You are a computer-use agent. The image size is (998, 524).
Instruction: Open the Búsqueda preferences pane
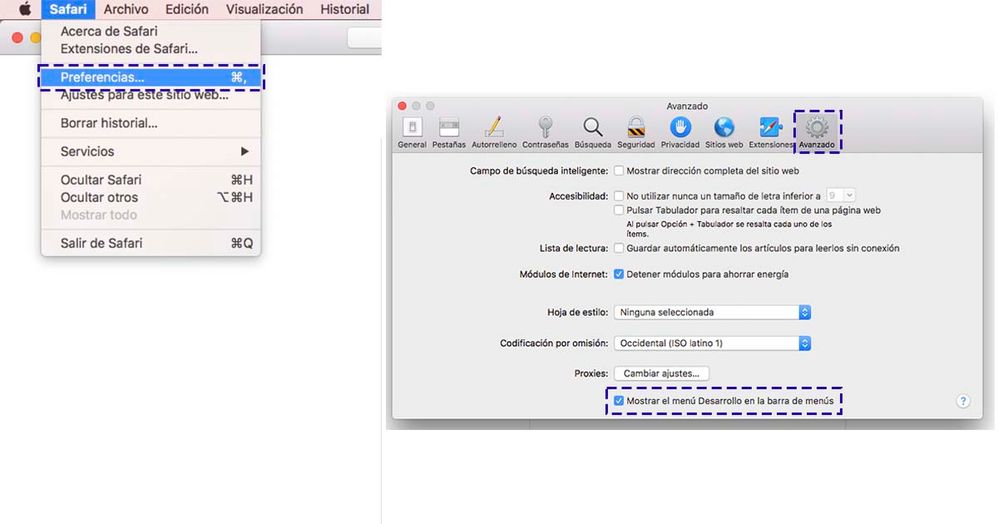pyautogui.click(x=593, y=132)
